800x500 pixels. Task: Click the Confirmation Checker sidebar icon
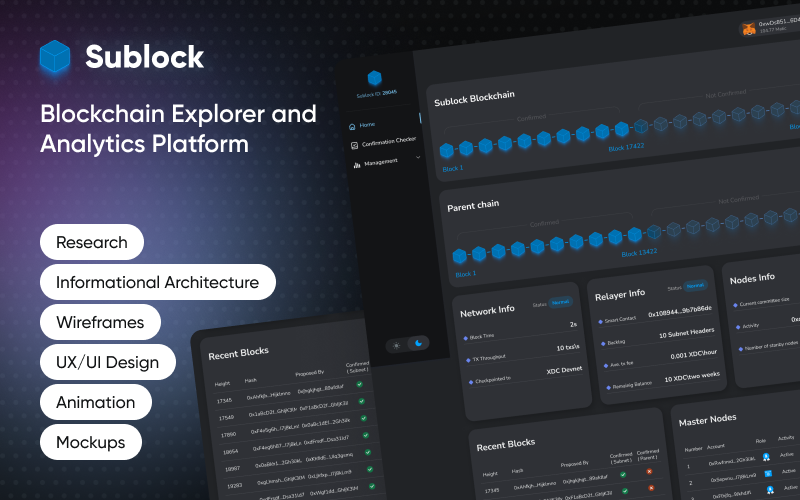(x=355, y=145)
